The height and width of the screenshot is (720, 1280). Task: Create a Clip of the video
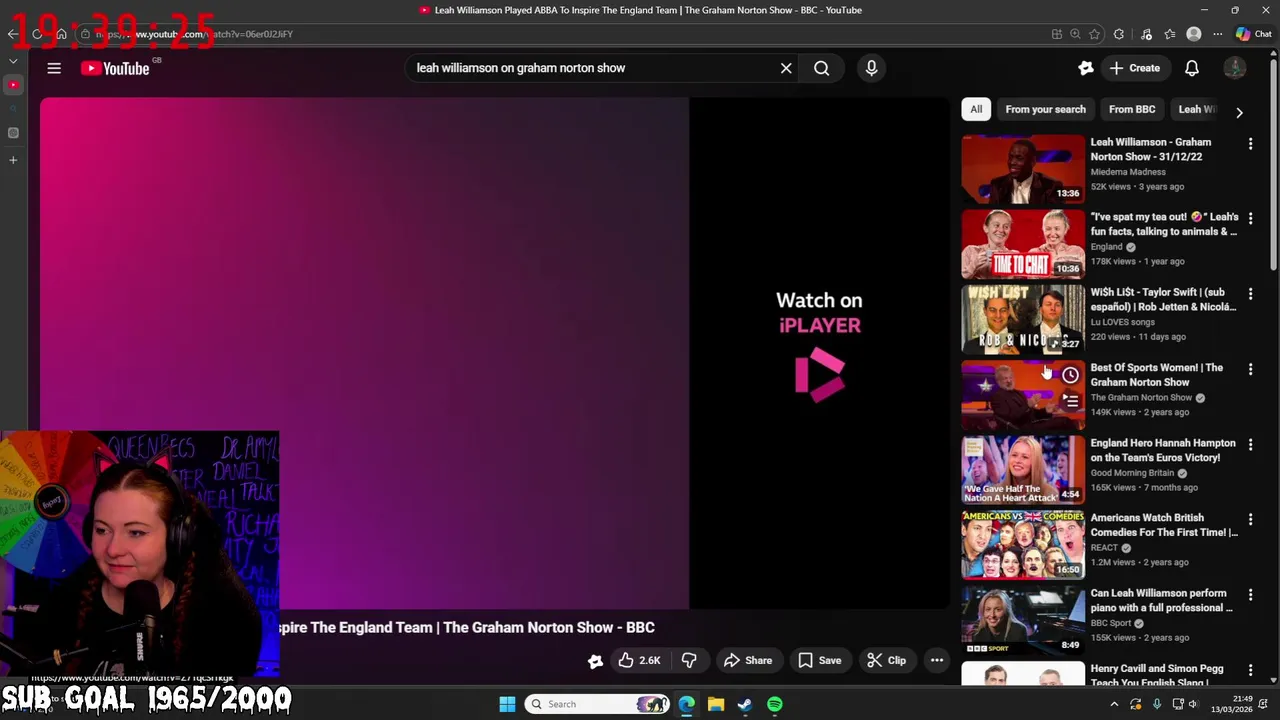tap(886, 660)
